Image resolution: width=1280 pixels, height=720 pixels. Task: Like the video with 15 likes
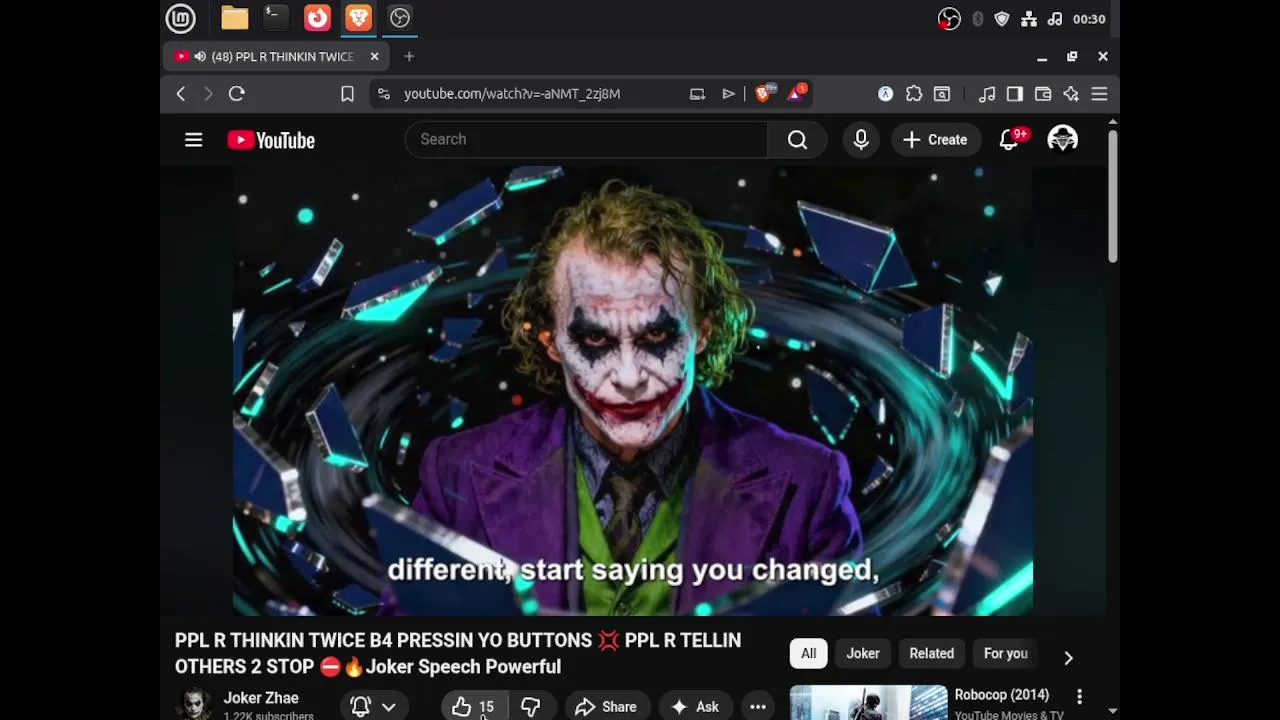474,707
